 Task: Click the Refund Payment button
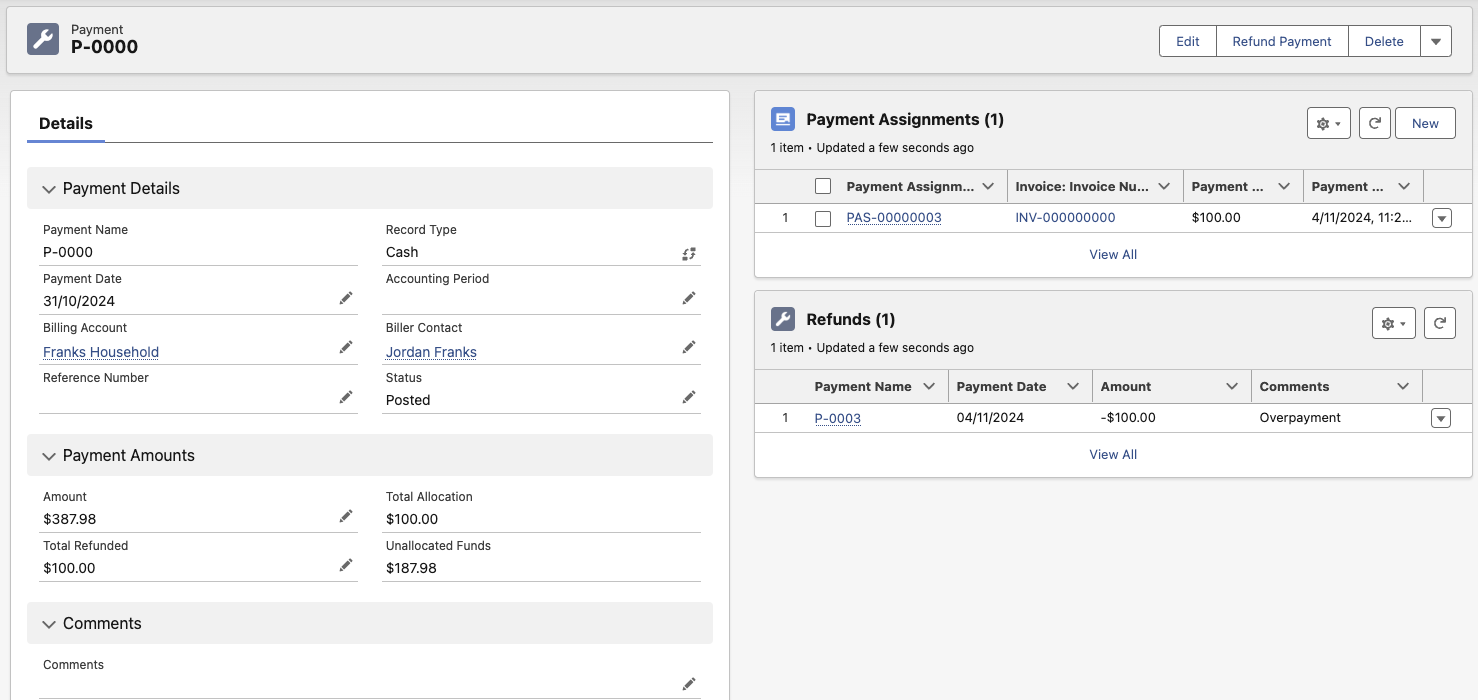tap(1281, 41)
